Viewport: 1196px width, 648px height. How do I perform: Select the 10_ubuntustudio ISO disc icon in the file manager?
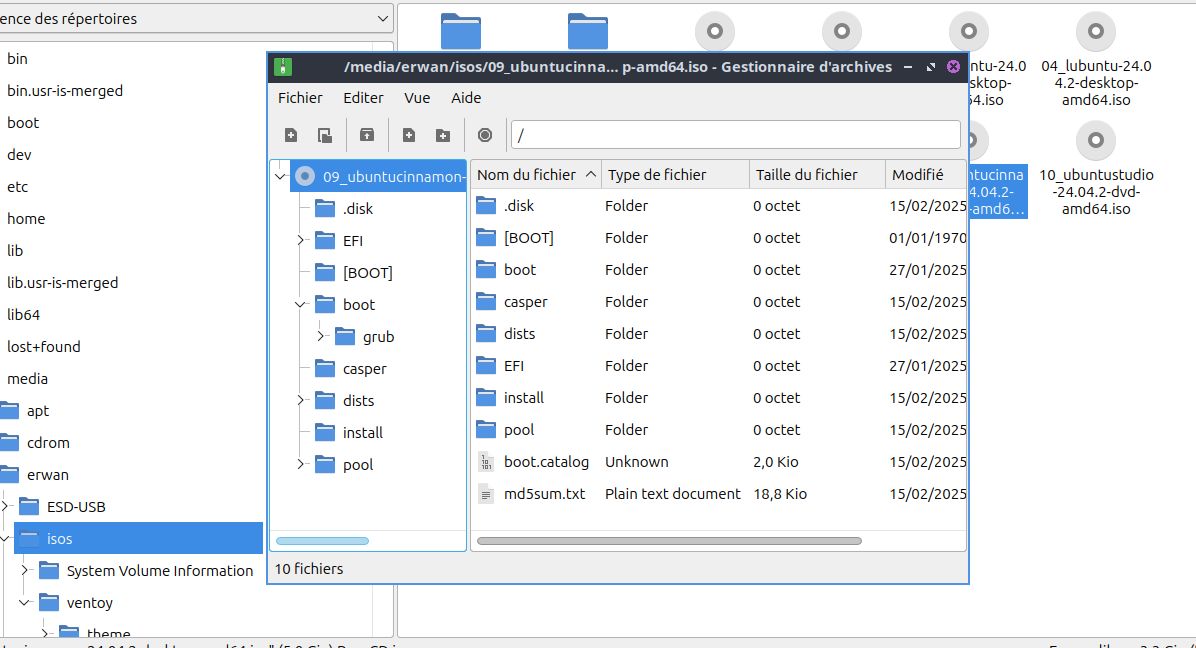tap(1095, 140)
